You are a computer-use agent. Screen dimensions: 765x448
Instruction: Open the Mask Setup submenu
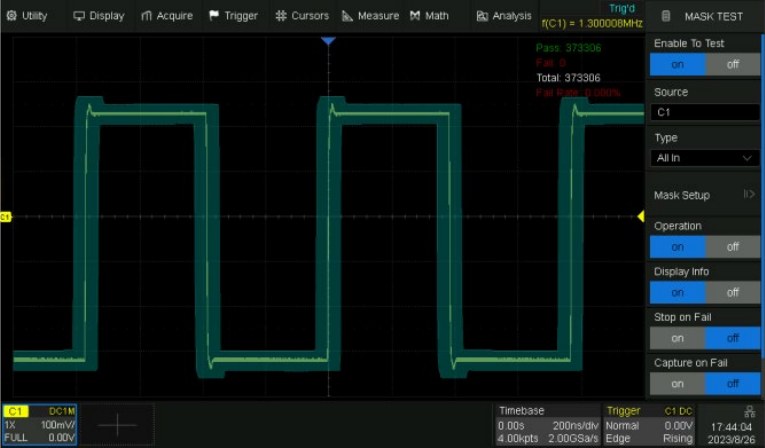coord(705,195)
